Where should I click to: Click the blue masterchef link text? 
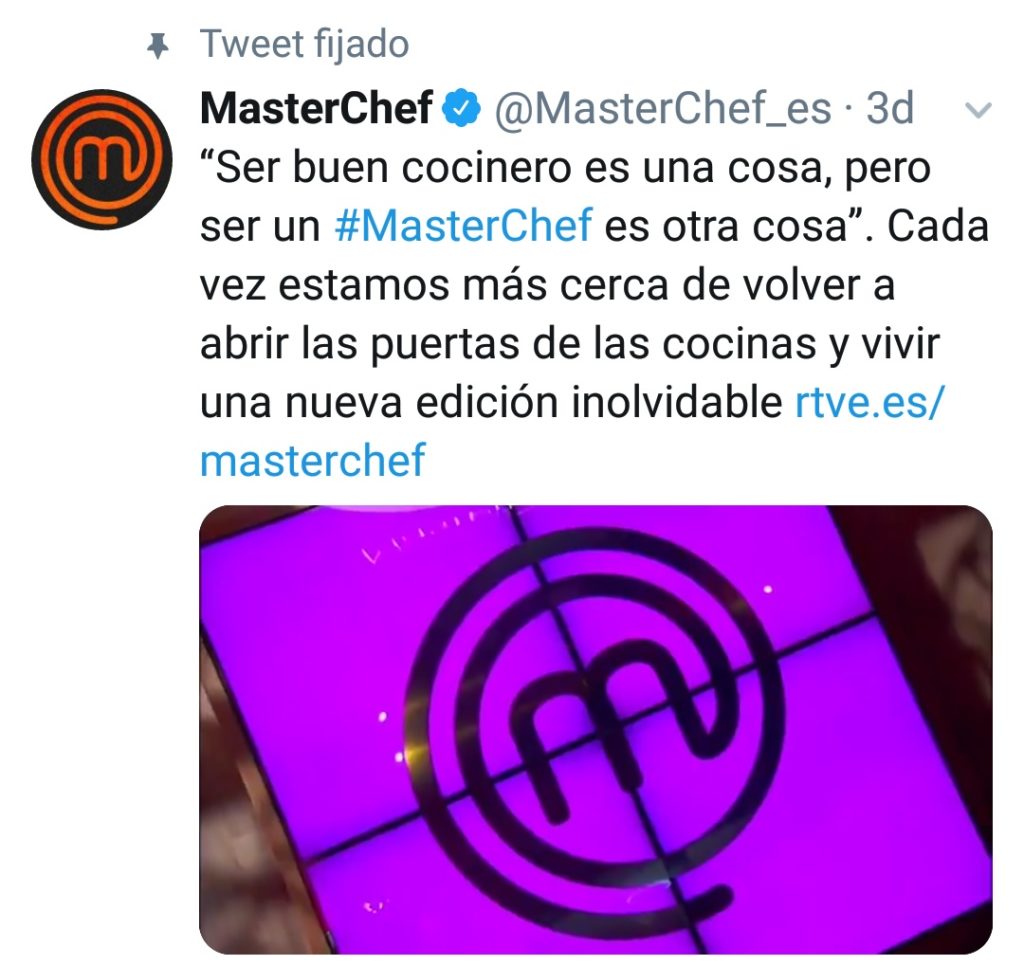click(313, 460)
